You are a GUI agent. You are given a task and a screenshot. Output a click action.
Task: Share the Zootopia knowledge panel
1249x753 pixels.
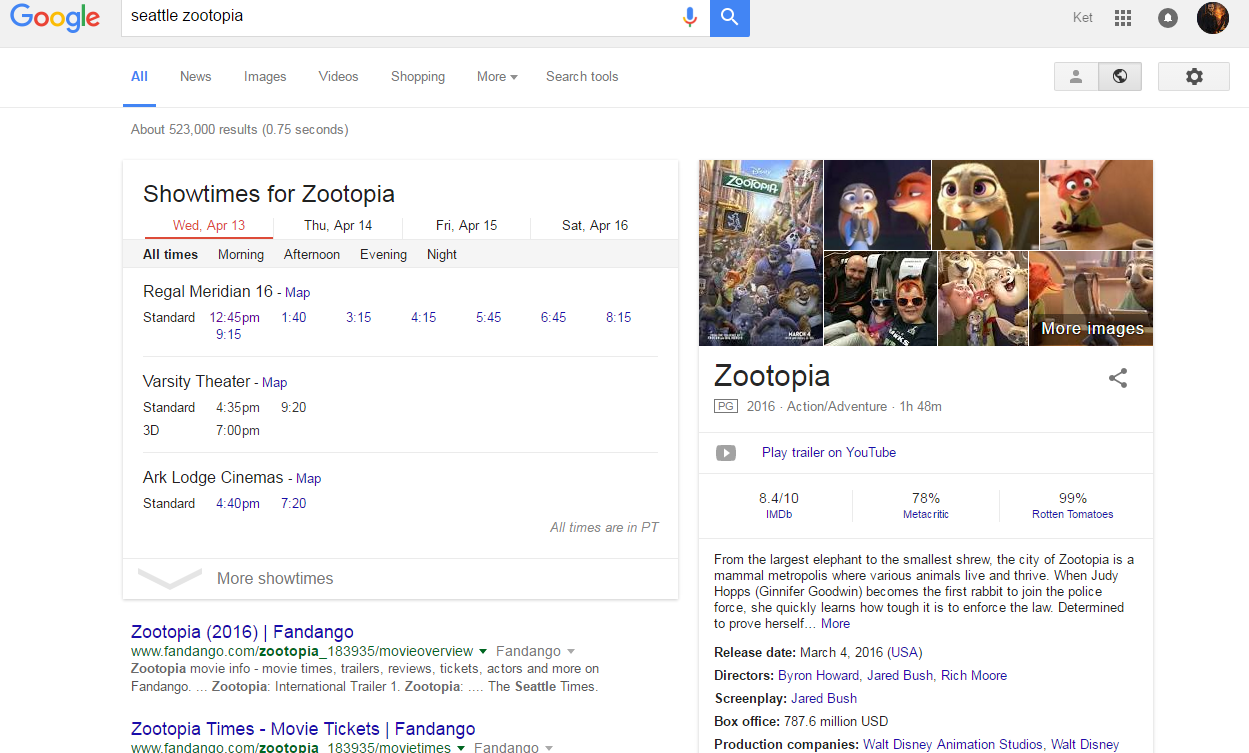pos(1118,378)
